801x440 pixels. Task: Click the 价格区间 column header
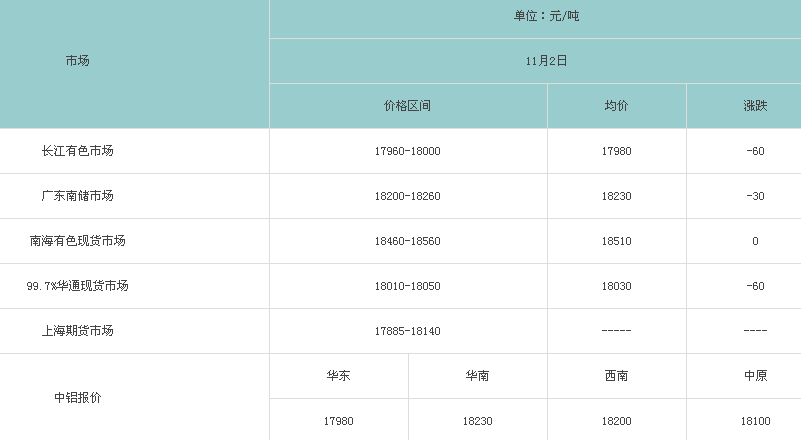(x=407, y=106)
